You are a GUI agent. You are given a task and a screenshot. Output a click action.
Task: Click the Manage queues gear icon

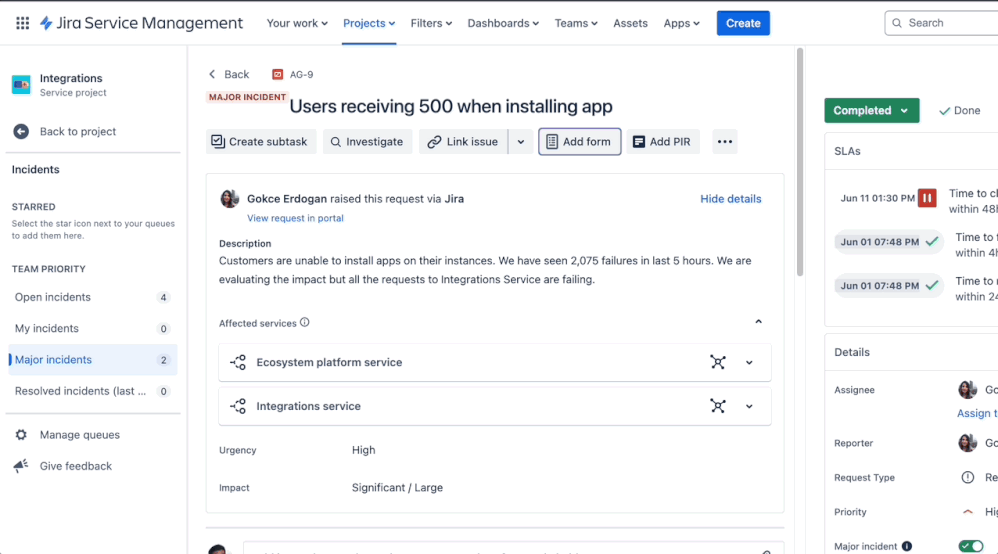(x=21, y=435)
